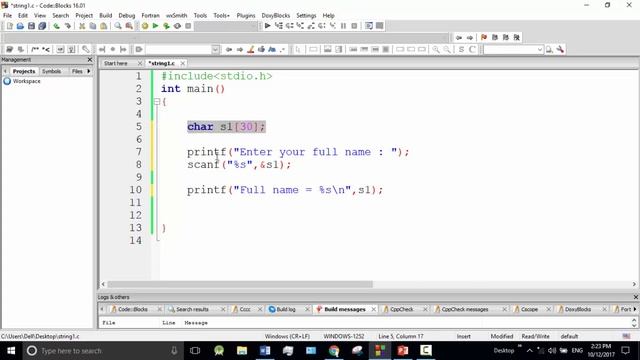
Task: Open debugging windows toolbar icon
Action: point(369,26)
